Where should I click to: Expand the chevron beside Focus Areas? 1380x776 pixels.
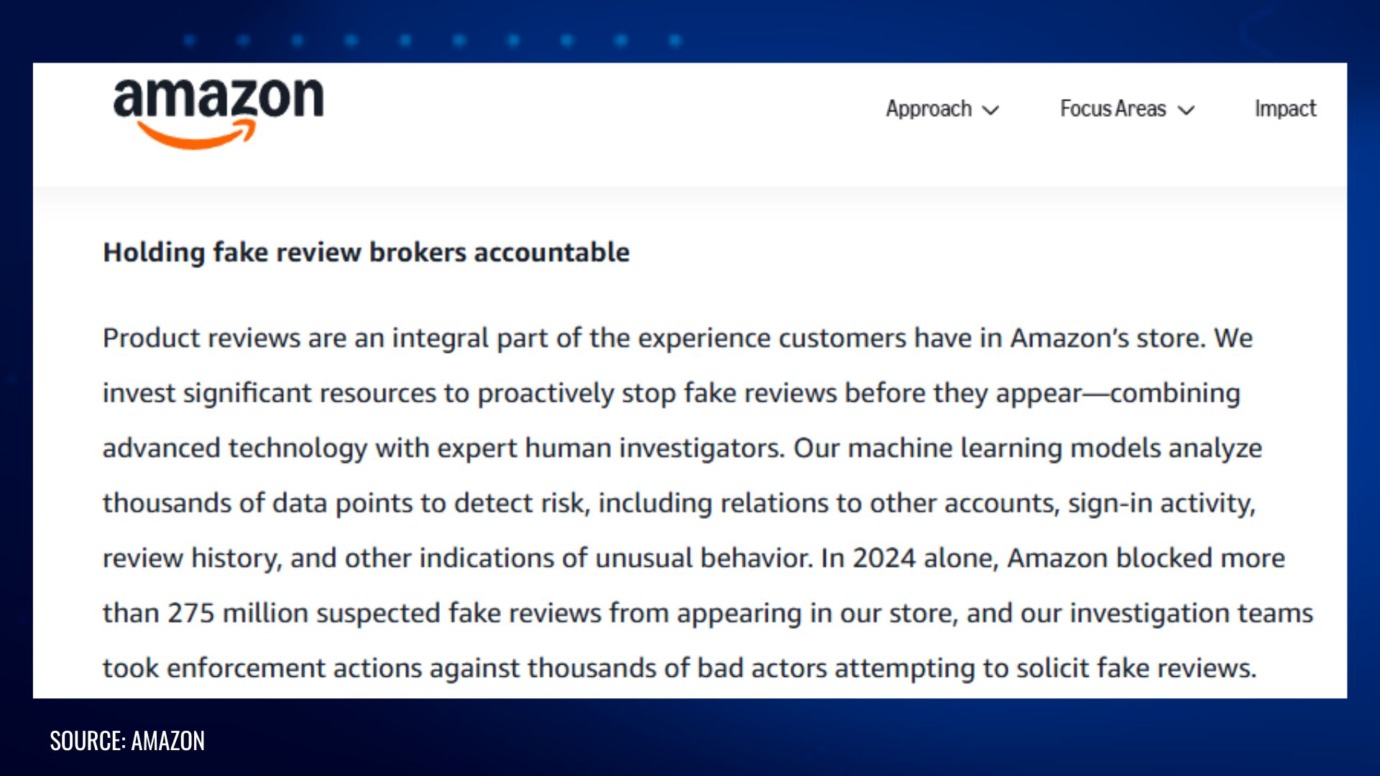(1186, 110)
